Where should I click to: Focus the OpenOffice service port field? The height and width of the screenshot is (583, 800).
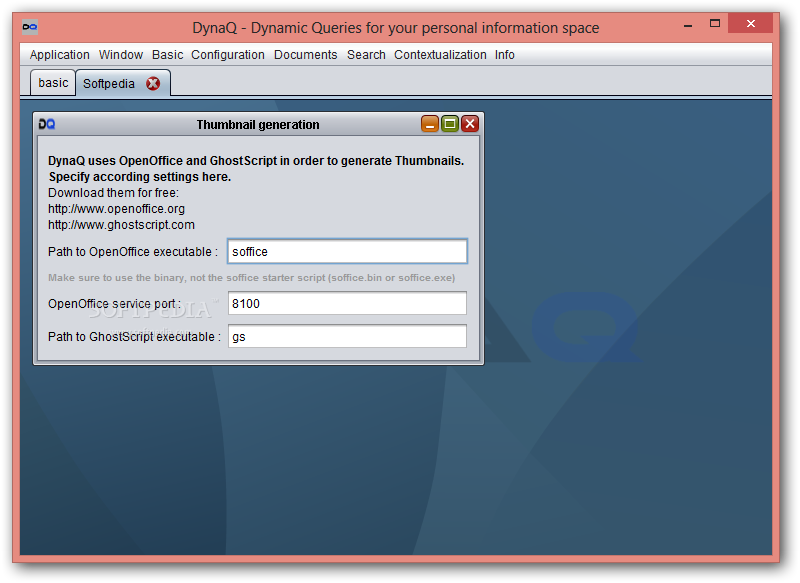pos(347,303)
